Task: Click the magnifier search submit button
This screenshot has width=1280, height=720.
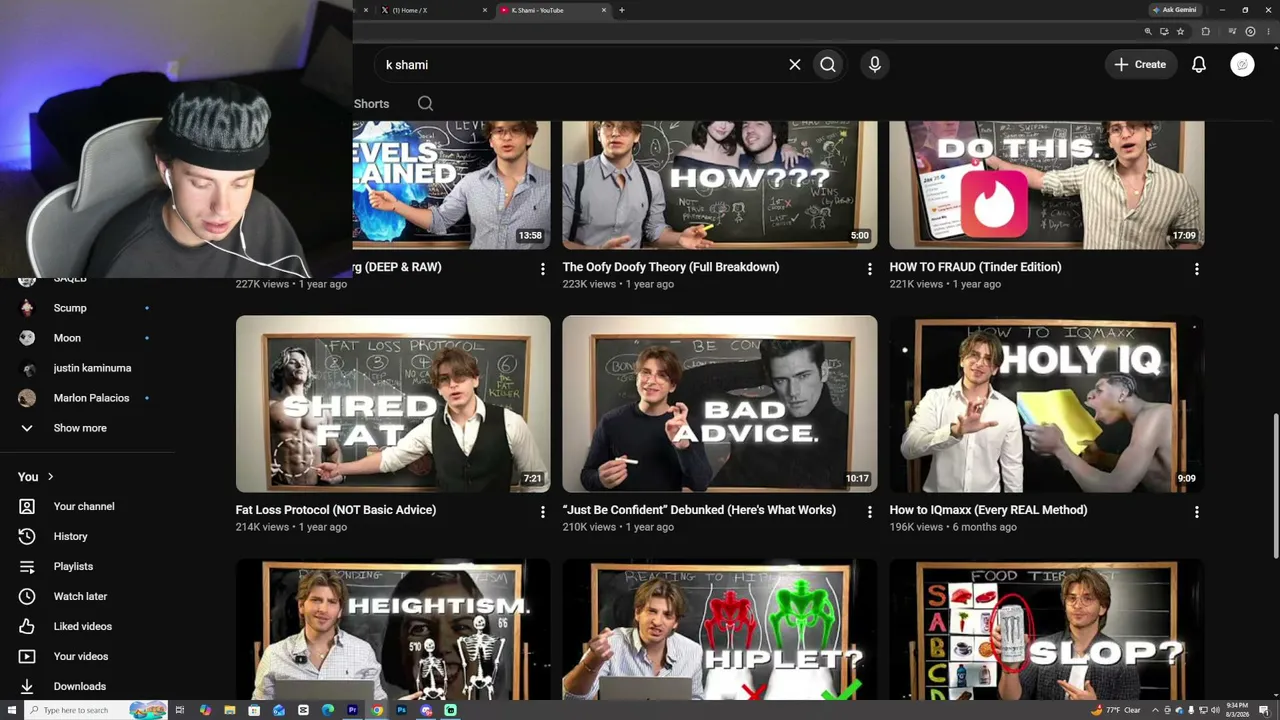Action: [x=828, y=65]
